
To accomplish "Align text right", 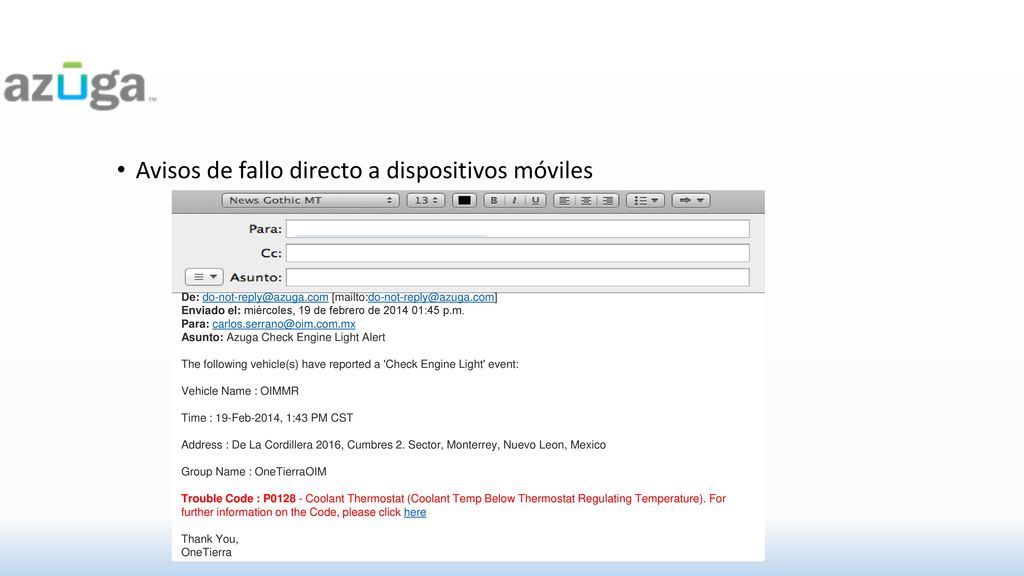I will [608, 200].
